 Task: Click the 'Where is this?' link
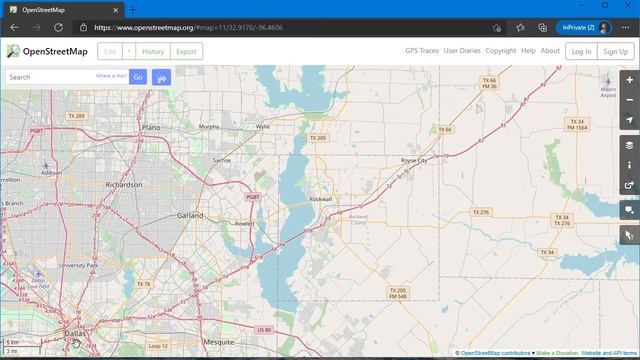point(111,76)
